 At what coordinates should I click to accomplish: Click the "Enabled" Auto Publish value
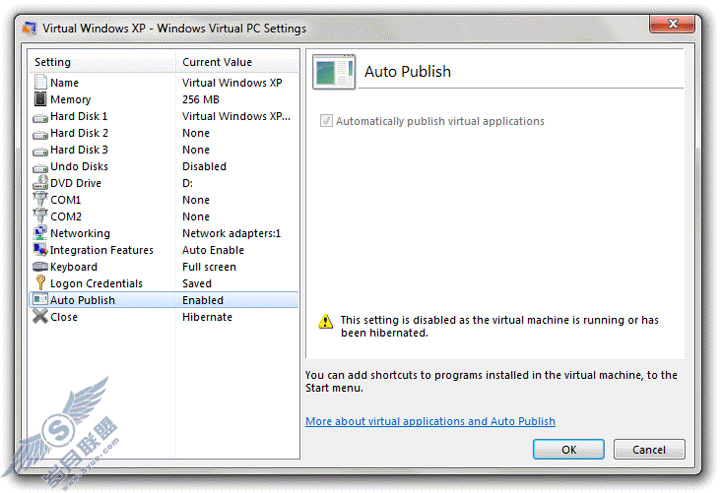(x=202, y=300)
